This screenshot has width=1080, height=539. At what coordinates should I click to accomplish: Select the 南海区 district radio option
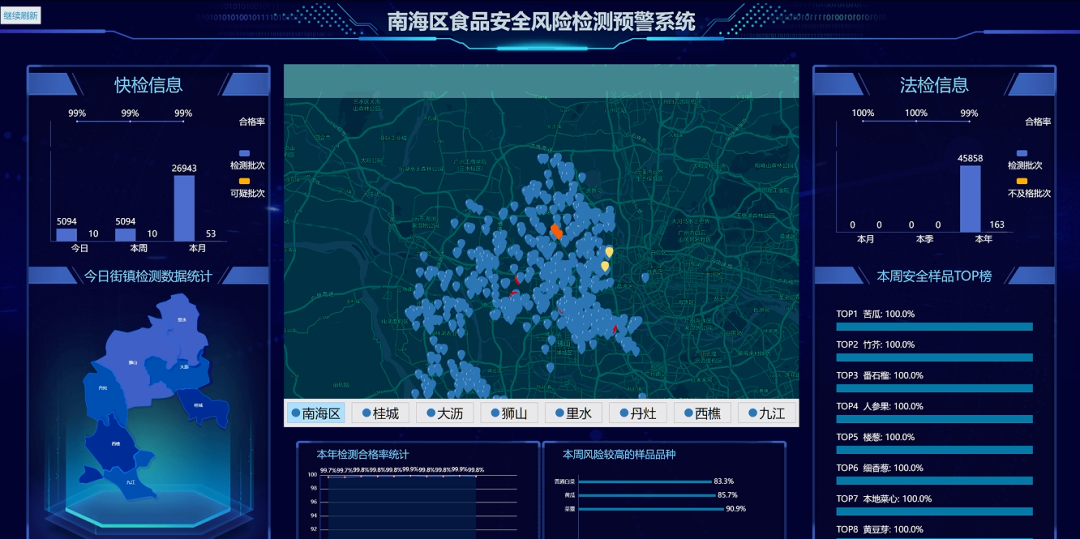pyautogui.click(x=316, y=413)
